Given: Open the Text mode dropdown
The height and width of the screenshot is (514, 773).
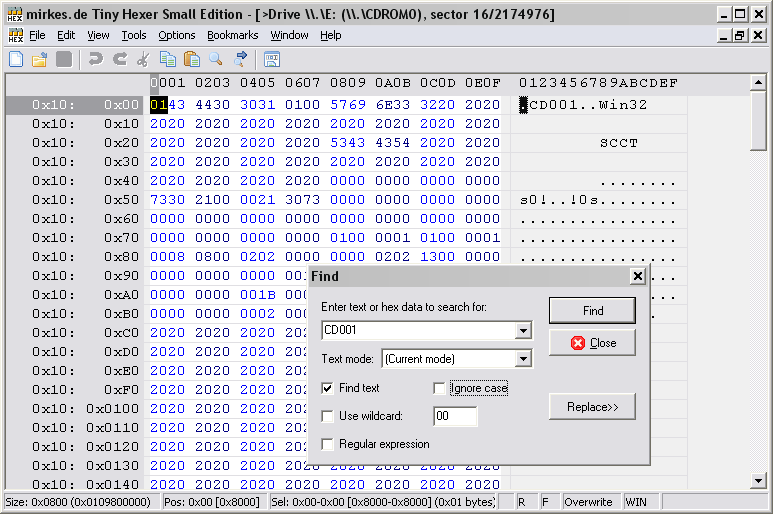Looking at the screenshot, I should pyautogui.click(x=523, y=359).
